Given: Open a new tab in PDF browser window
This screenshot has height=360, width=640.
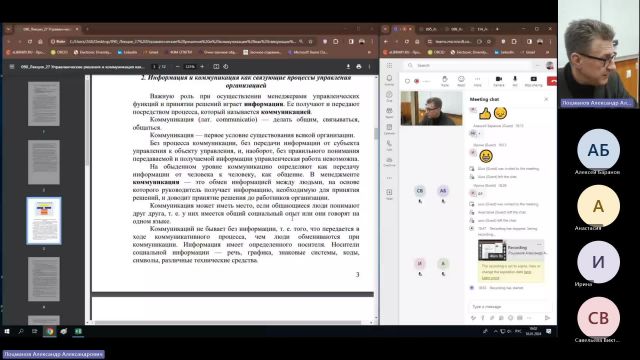Looking at the screenshot, I should [87, 29].
